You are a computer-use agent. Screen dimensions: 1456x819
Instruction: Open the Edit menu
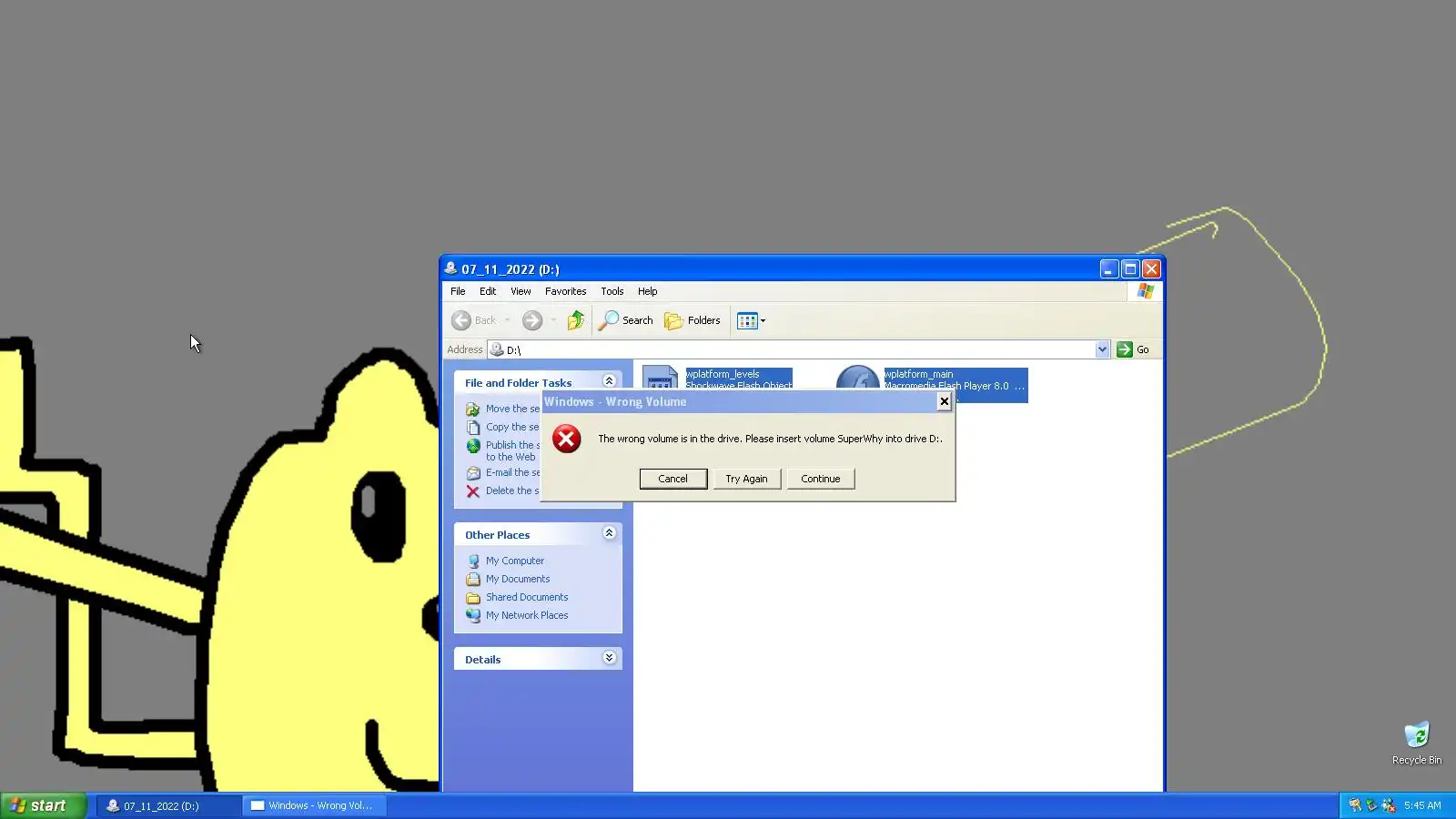tap(488, 291)
